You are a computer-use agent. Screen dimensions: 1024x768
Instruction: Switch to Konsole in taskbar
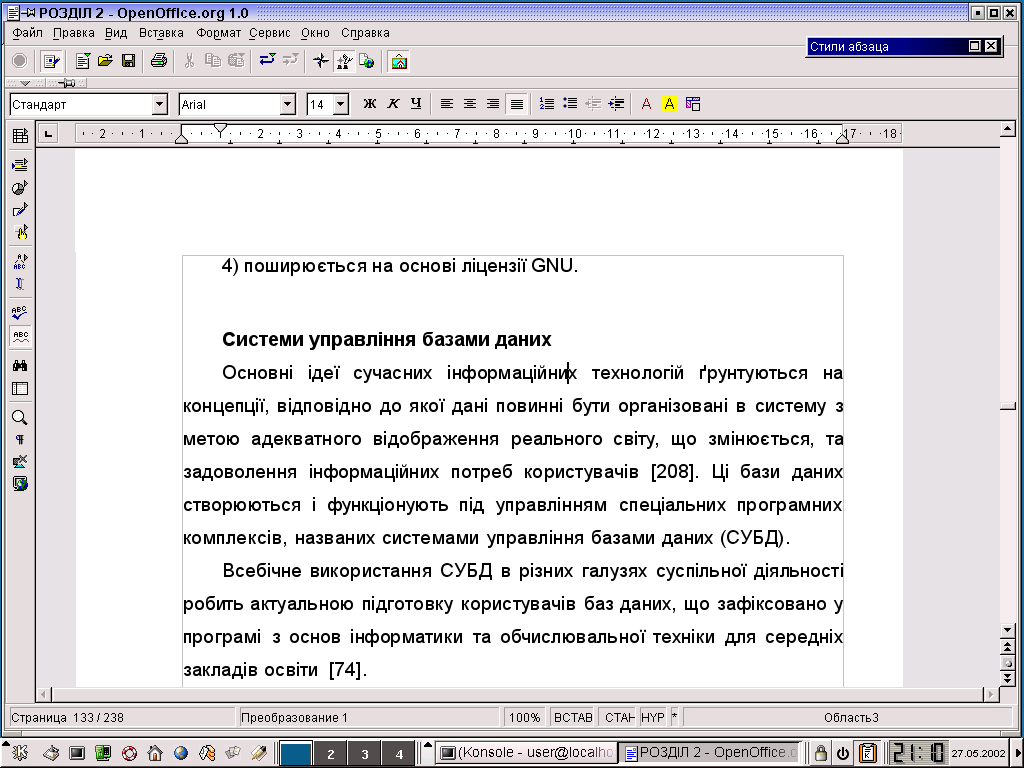pos(526,753)
